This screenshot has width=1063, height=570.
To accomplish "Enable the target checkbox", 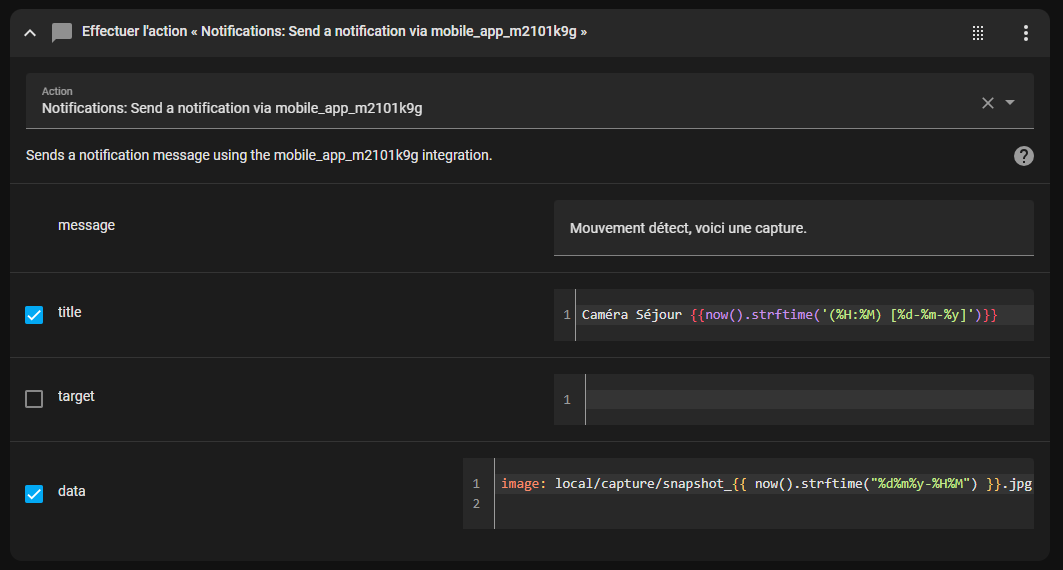I will pos(34,399).
